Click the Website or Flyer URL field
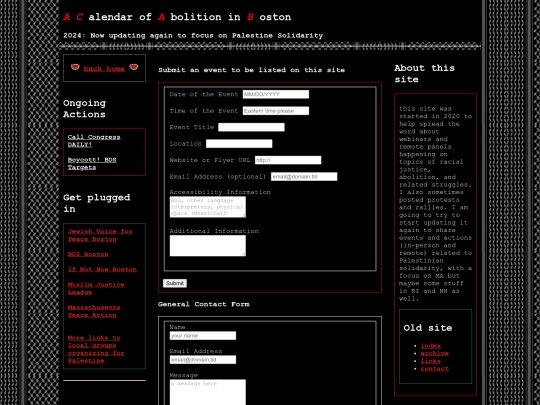540x405 pixels. coord(288,160)
